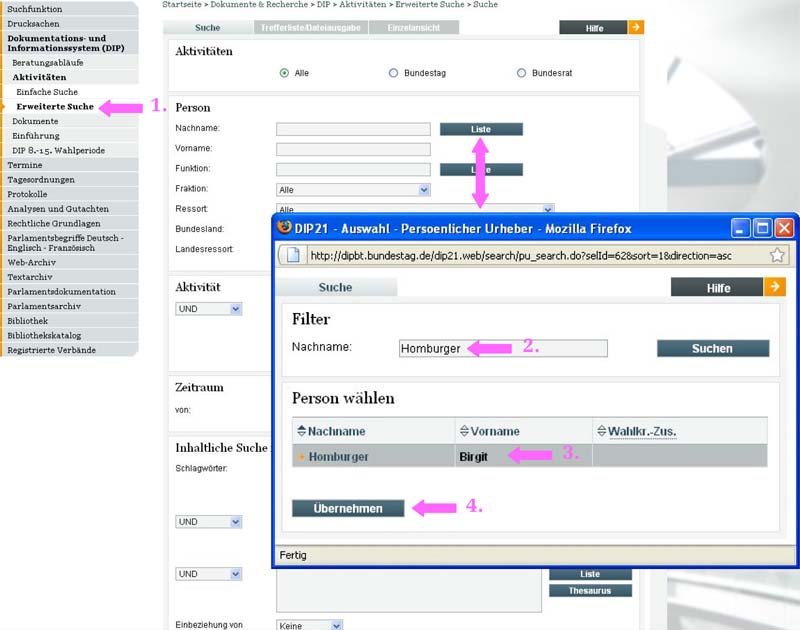The height and width of the screenshot is (630, 800).
Task: Click the Suchen button in the Filter section
Action: pos(712,348)
